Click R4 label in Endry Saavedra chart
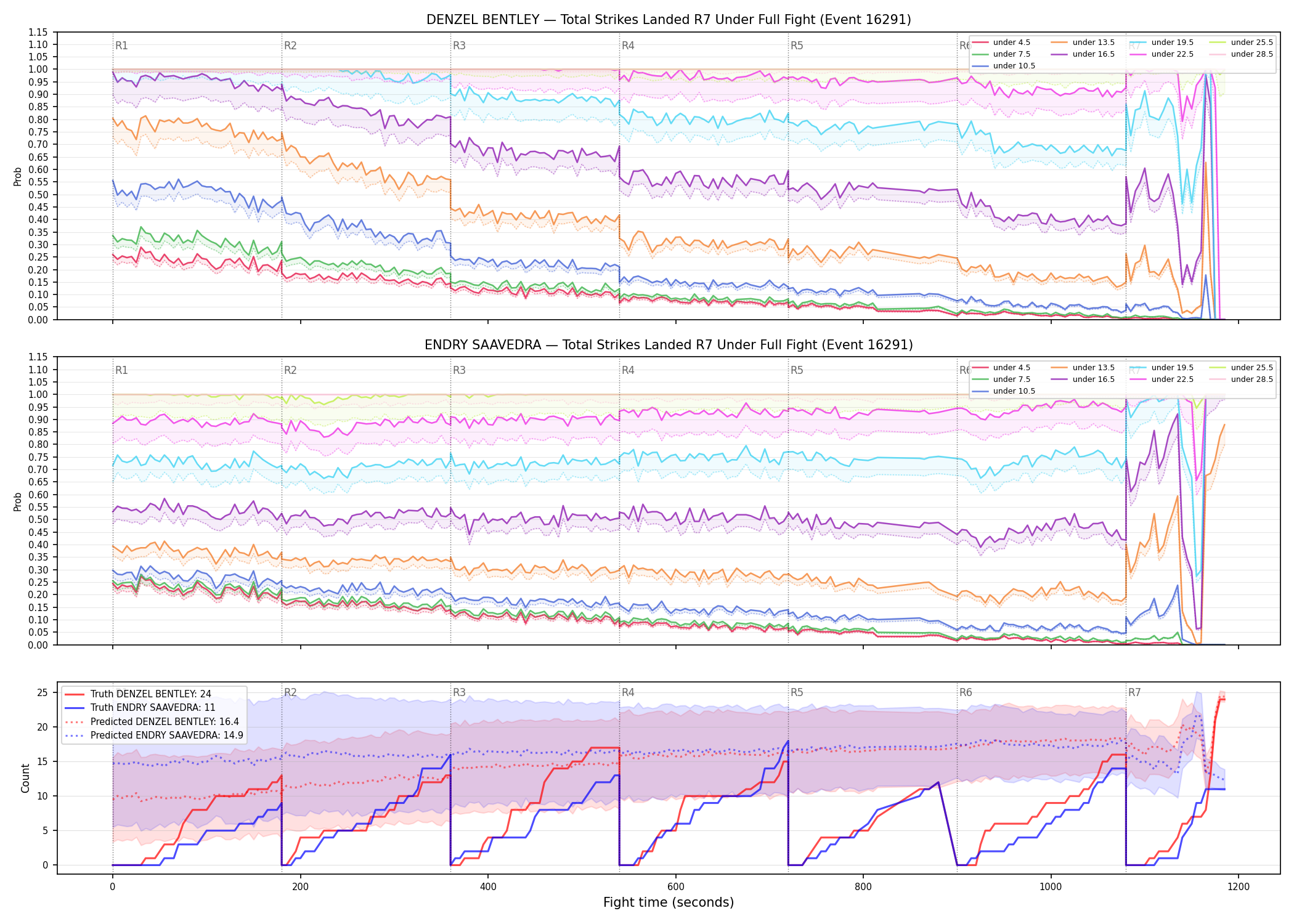This screenshot has width=1294, height=924. pos(628,370)
